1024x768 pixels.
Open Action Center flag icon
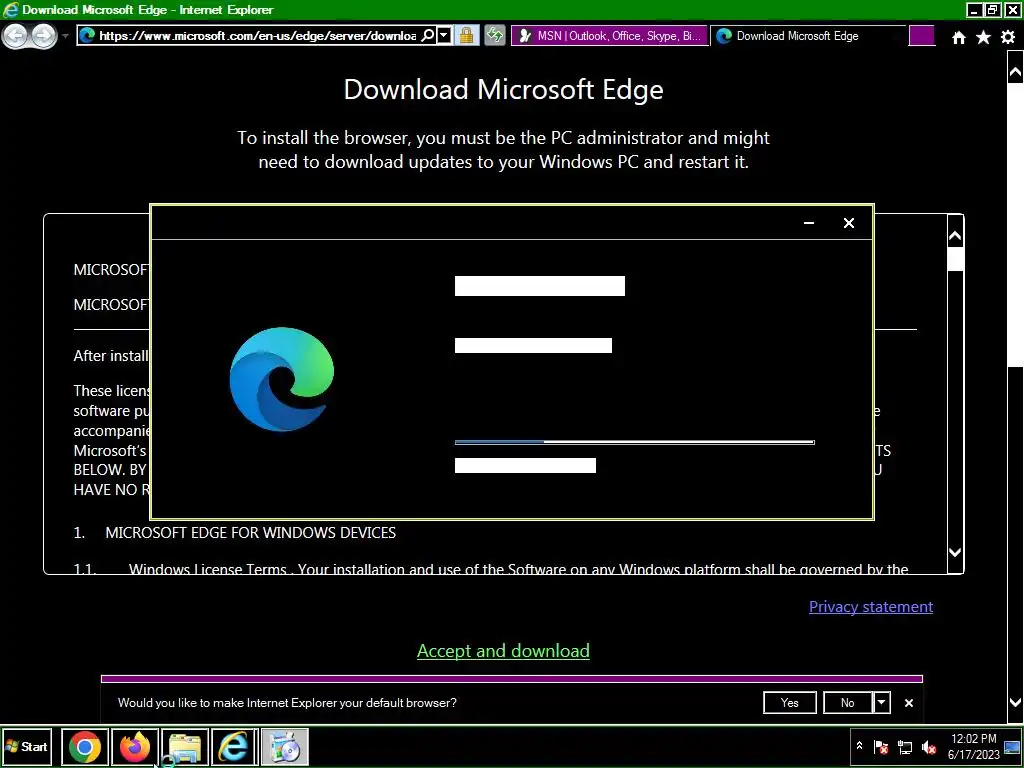click(880, 746)
